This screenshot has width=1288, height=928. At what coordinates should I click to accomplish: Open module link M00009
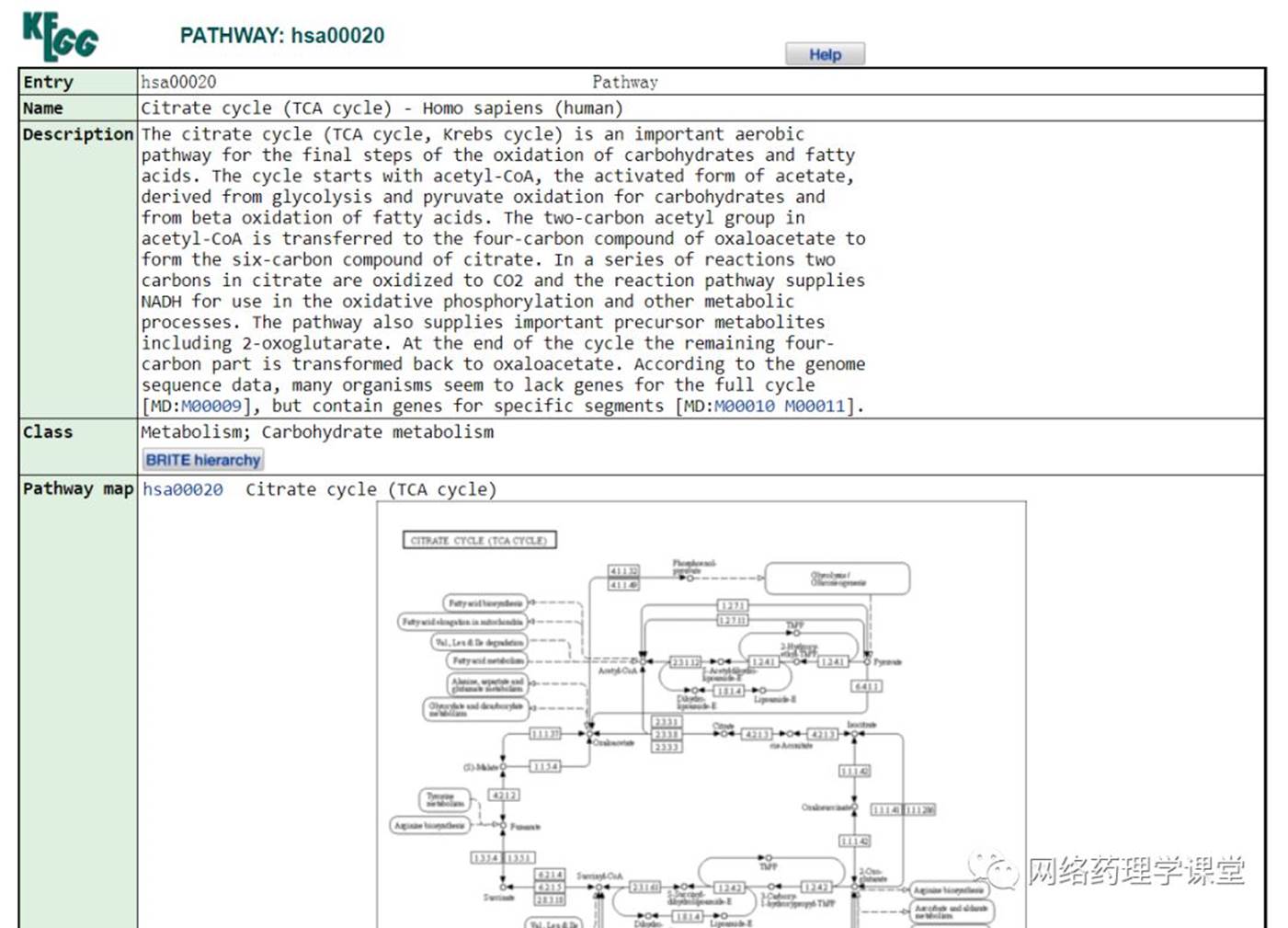(x=211, y=407)
